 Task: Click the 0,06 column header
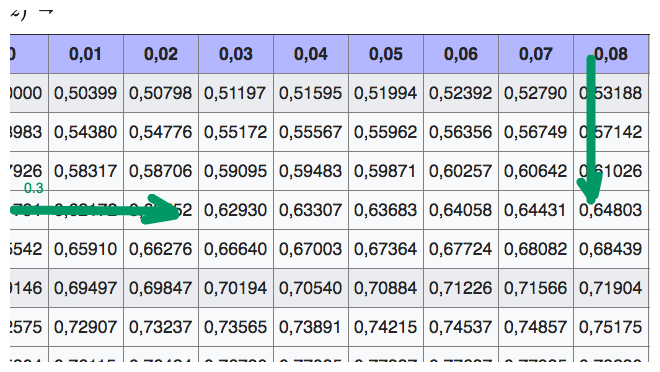point(460,54)
